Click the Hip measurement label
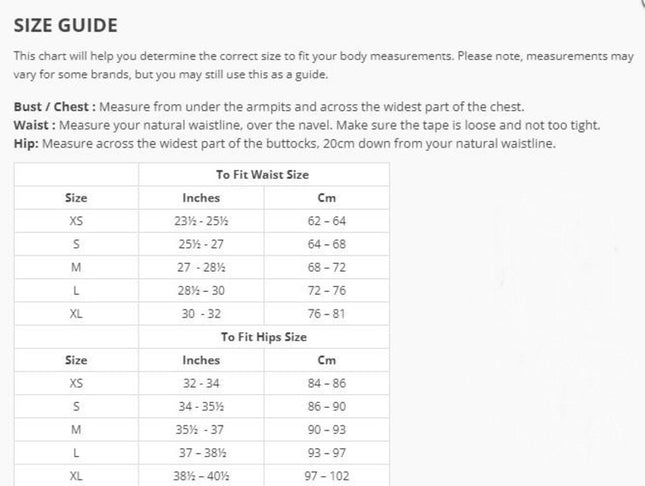645x486 pixels. (26, 144)
